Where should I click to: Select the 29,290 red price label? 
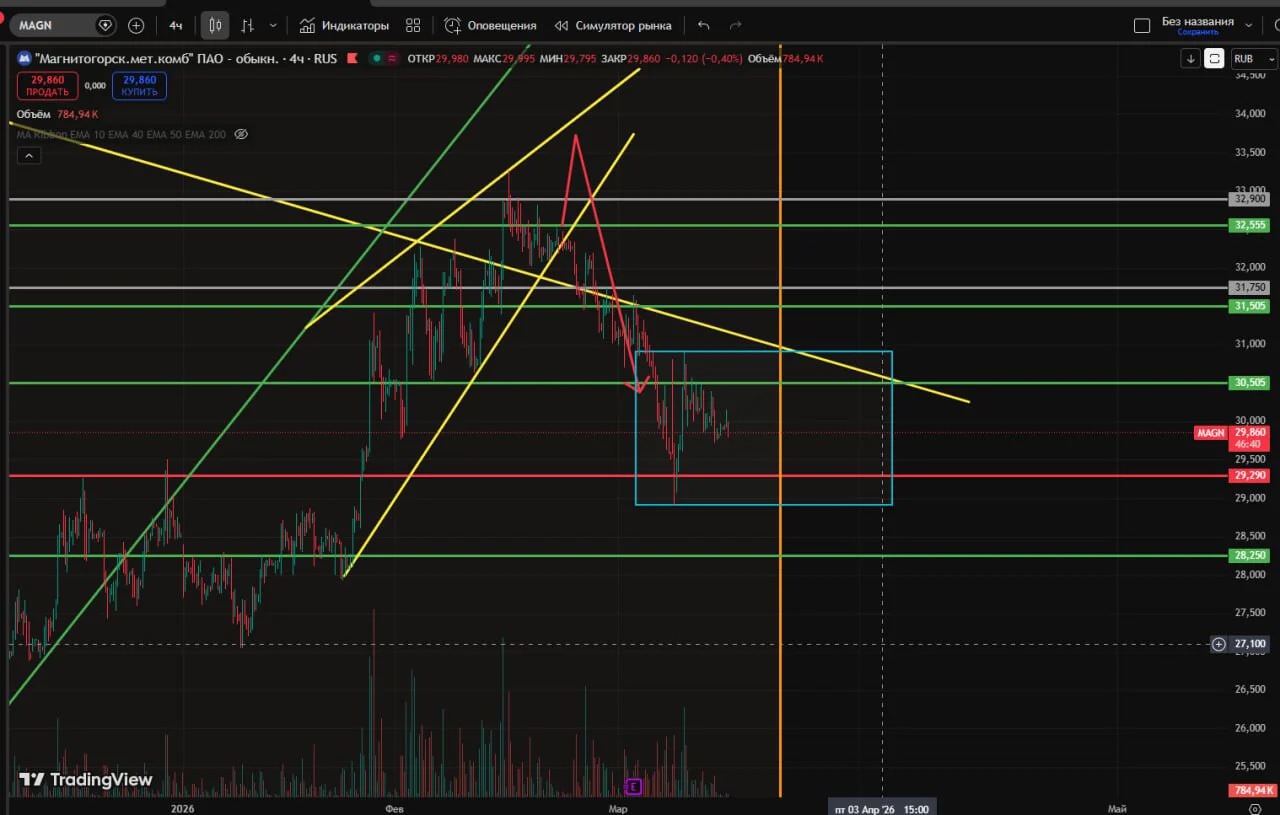point(1250,475)
